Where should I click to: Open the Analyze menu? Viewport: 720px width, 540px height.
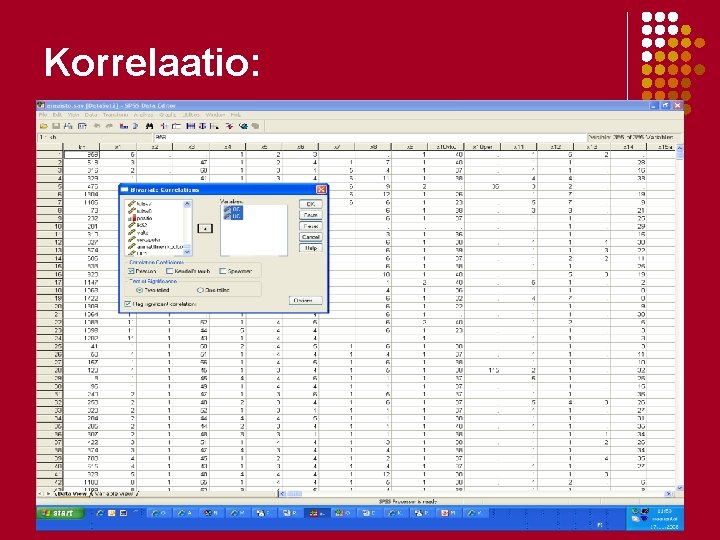click(143, 115)
